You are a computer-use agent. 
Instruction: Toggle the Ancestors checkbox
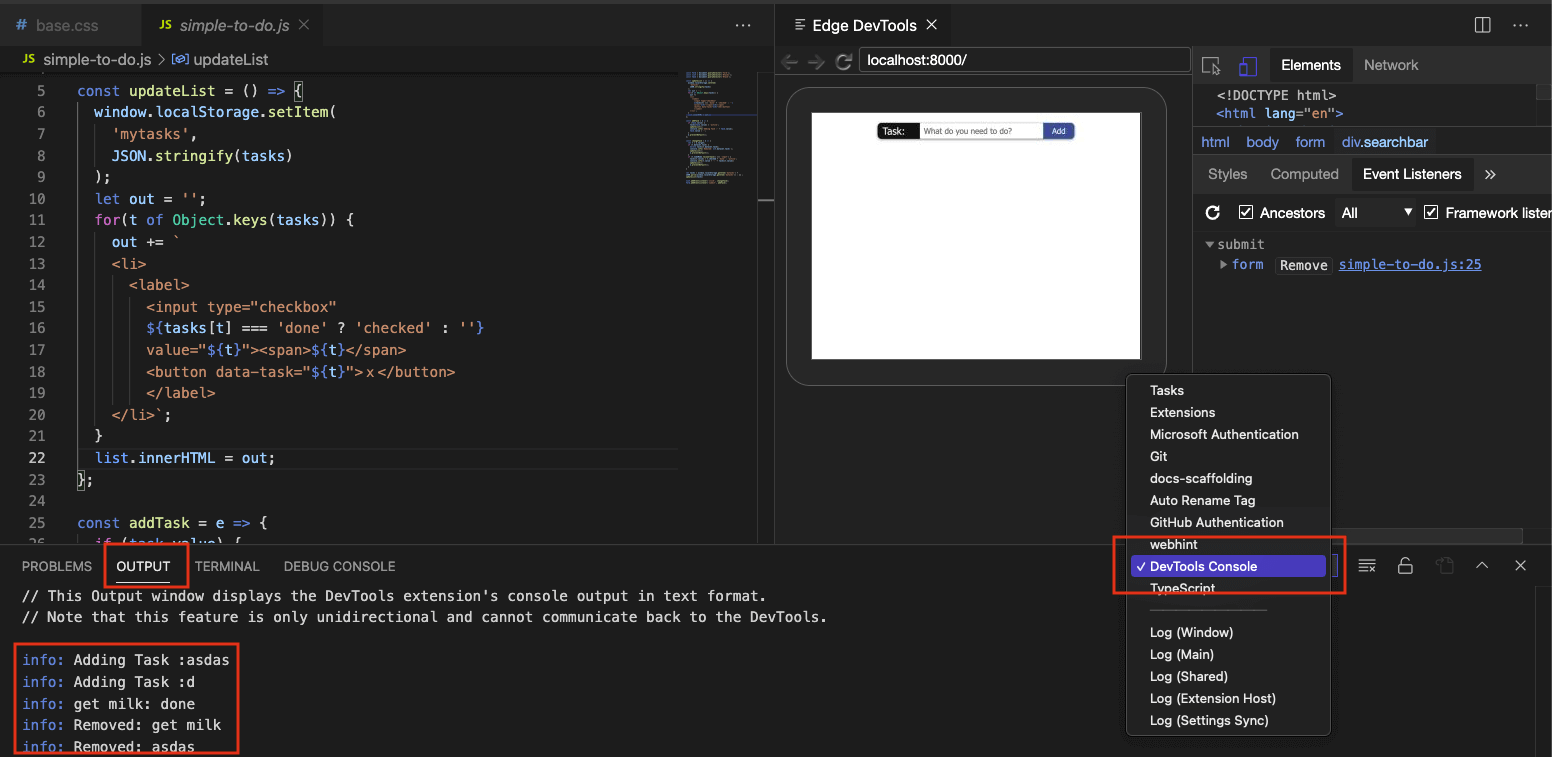click(1245, 212)
